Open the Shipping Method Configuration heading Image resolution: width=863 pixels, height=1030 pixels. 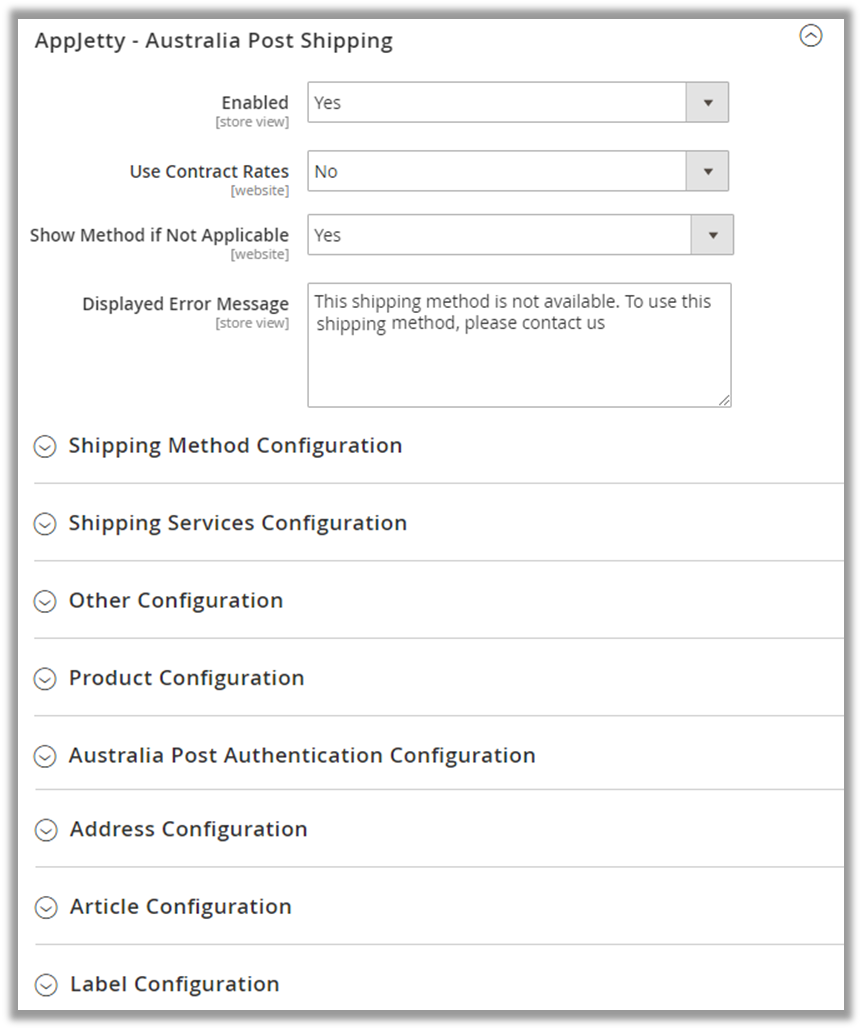click(235, 446)
